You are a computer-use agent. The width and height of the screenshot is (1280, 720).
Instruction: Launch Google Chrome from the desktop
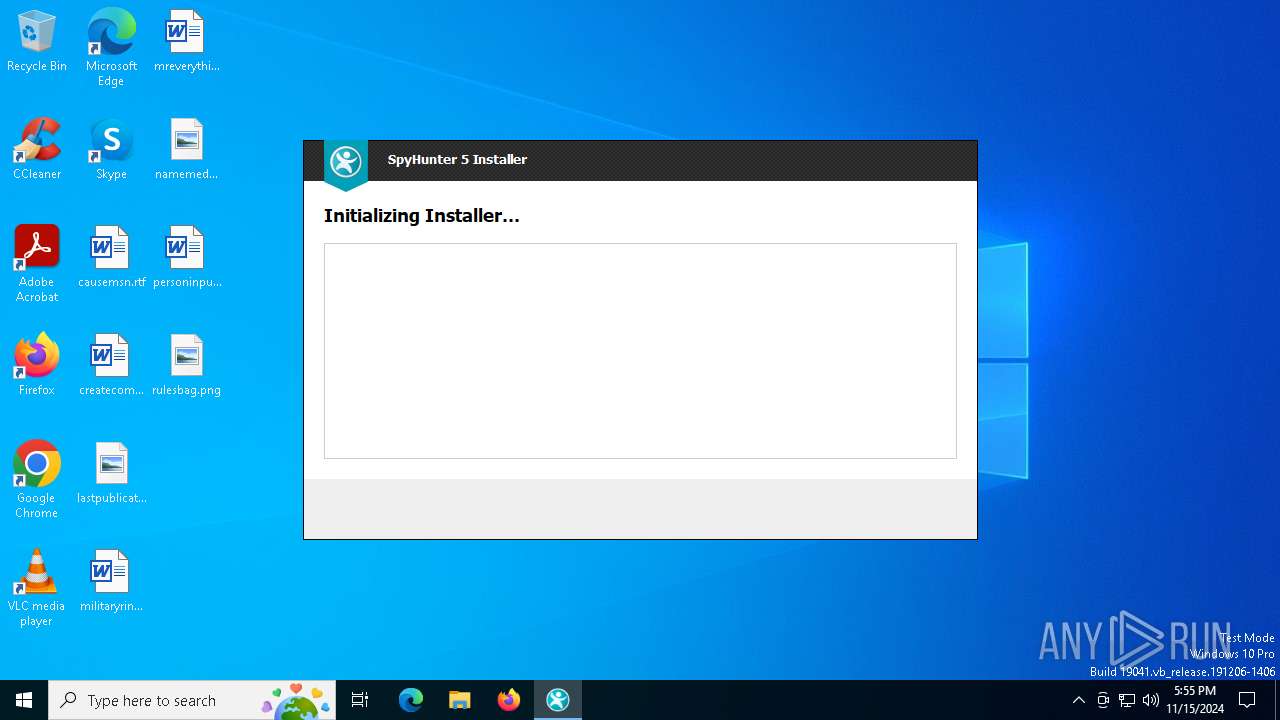click(x=37, y=480)
